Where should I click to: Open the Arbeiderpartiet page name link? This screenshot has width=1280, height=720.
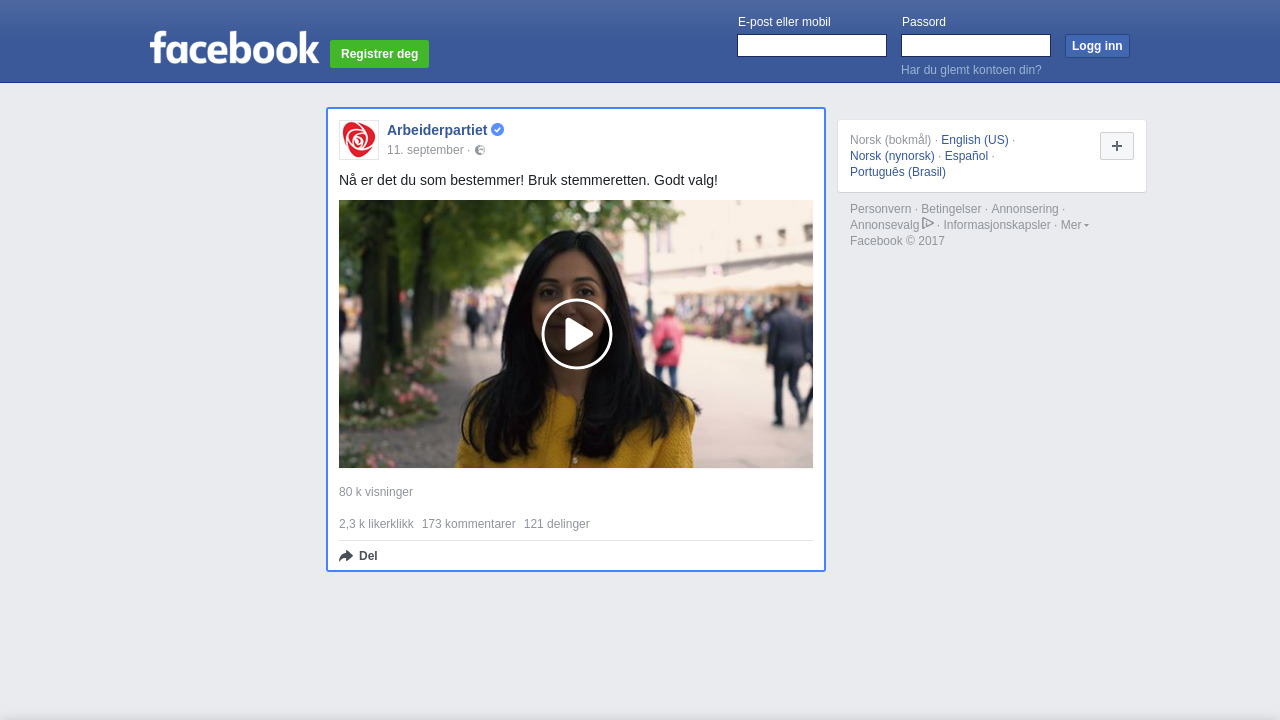[x=436, y=130]
